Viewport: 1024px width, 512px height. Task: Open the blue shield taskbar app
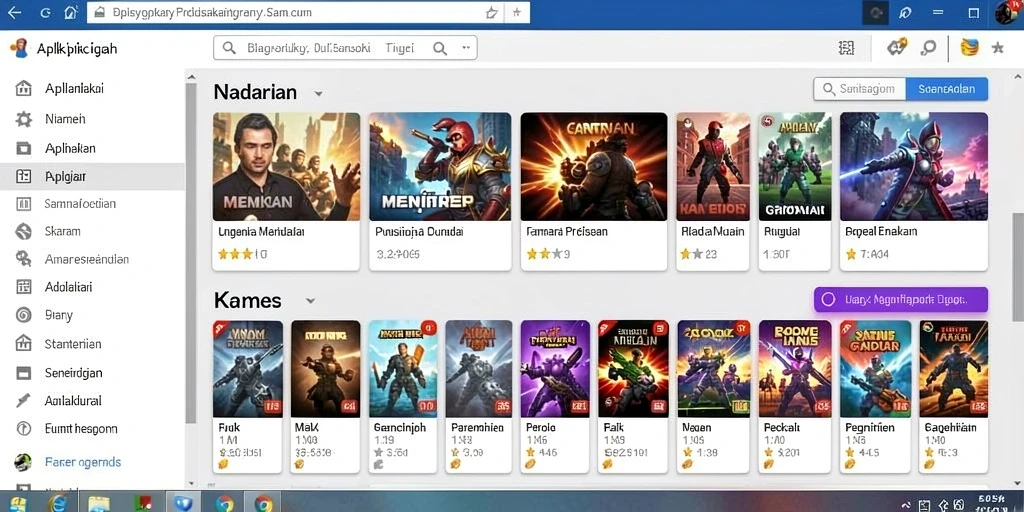[x=182, y=503]
